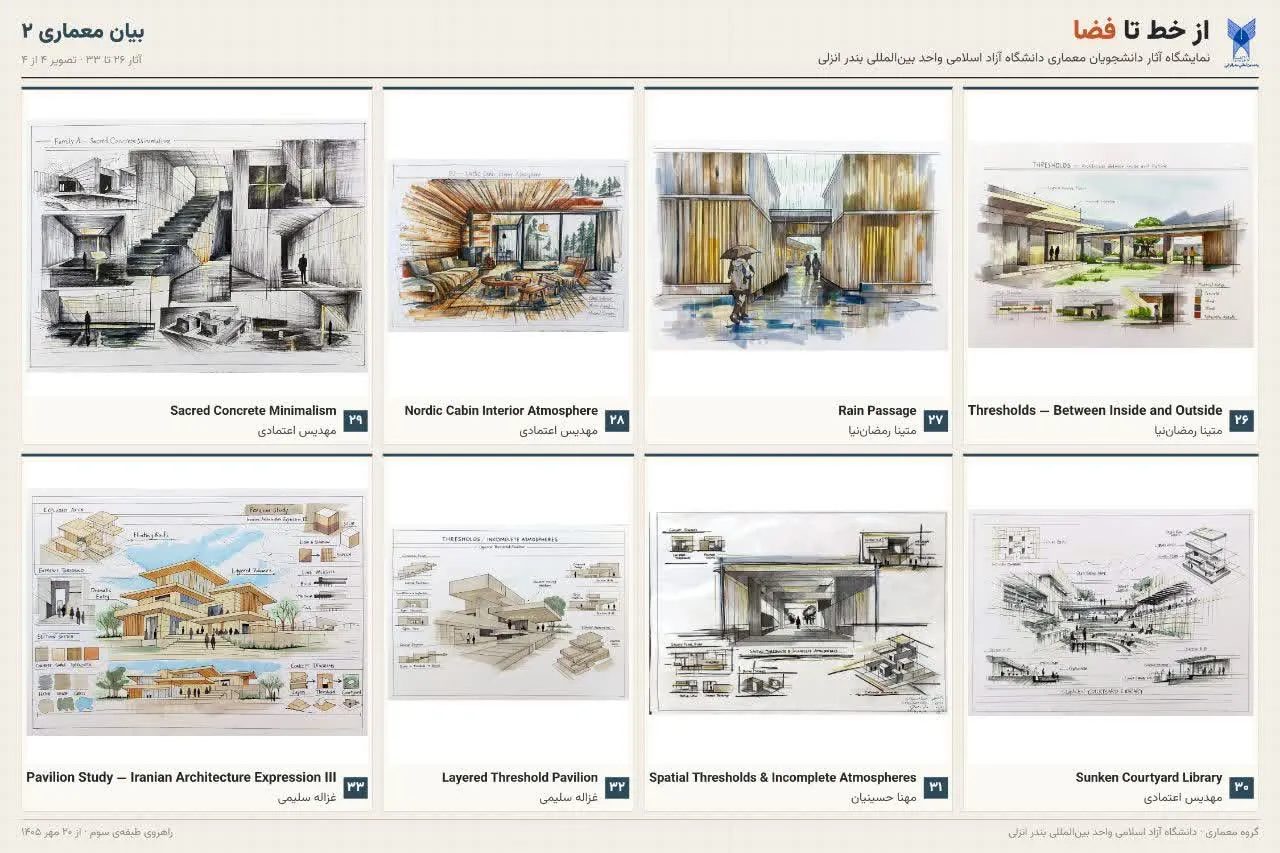The width and height of the screenshot is (1280, 853).
Task: Click the 'Sunken Courtyard Library' title
Action: tap(1149, 778)
